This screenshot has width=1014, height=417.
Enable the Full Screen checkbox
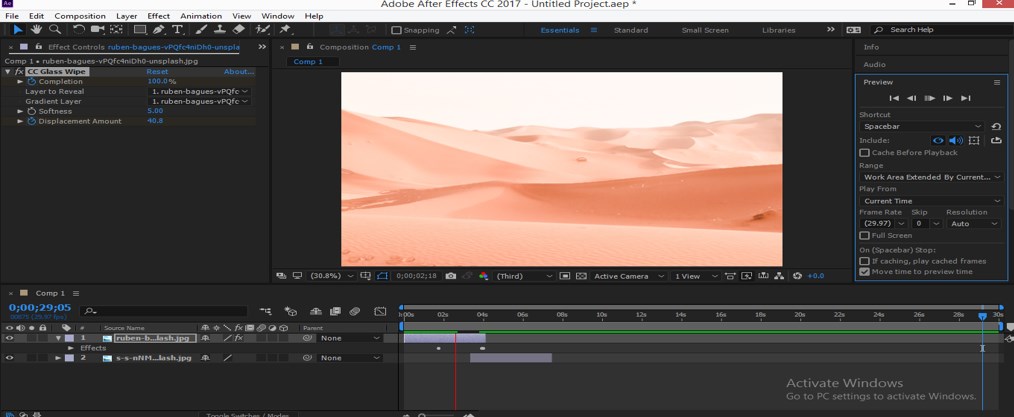[x=865, y=236]
